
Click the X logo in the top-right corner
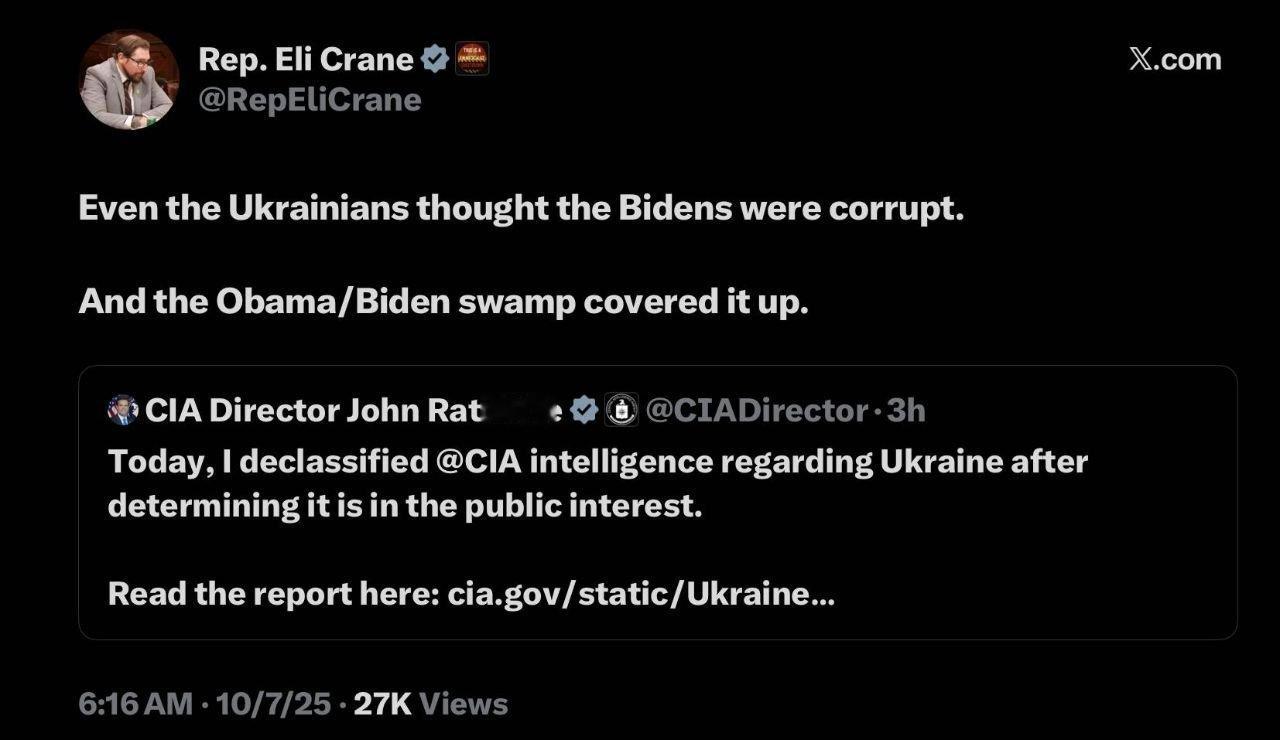(x=1141, y=59)
